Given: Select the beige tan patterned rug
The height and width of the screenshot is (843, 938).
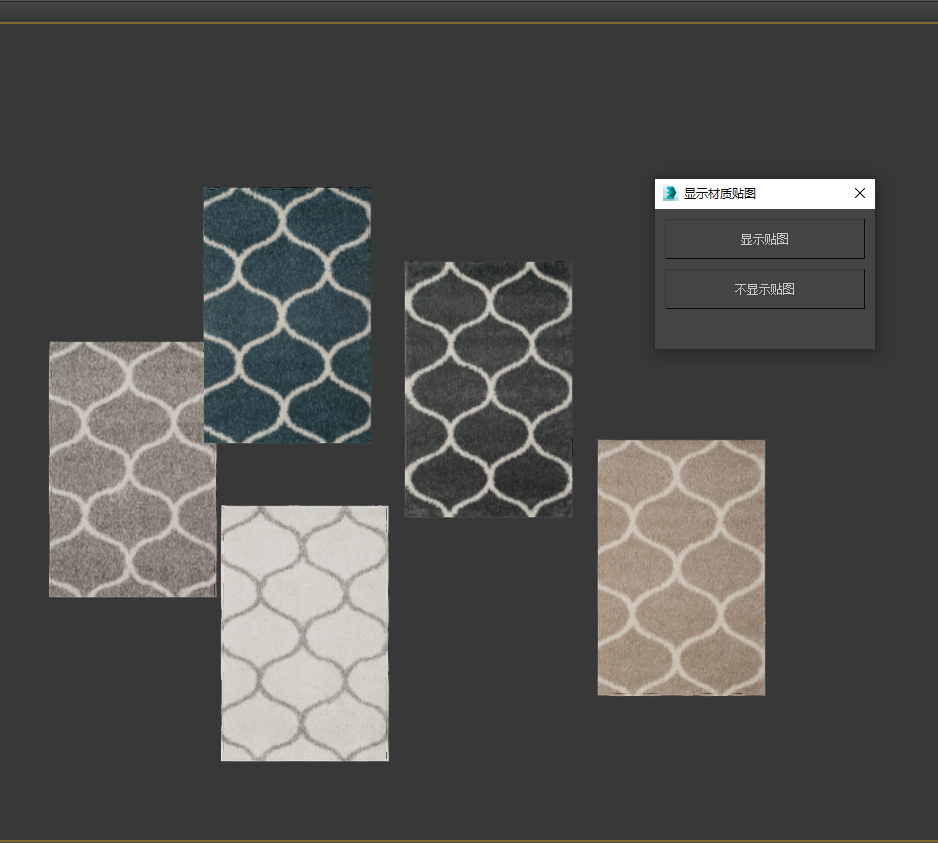Looking at the screenshot, I should [x=681, y=567].
